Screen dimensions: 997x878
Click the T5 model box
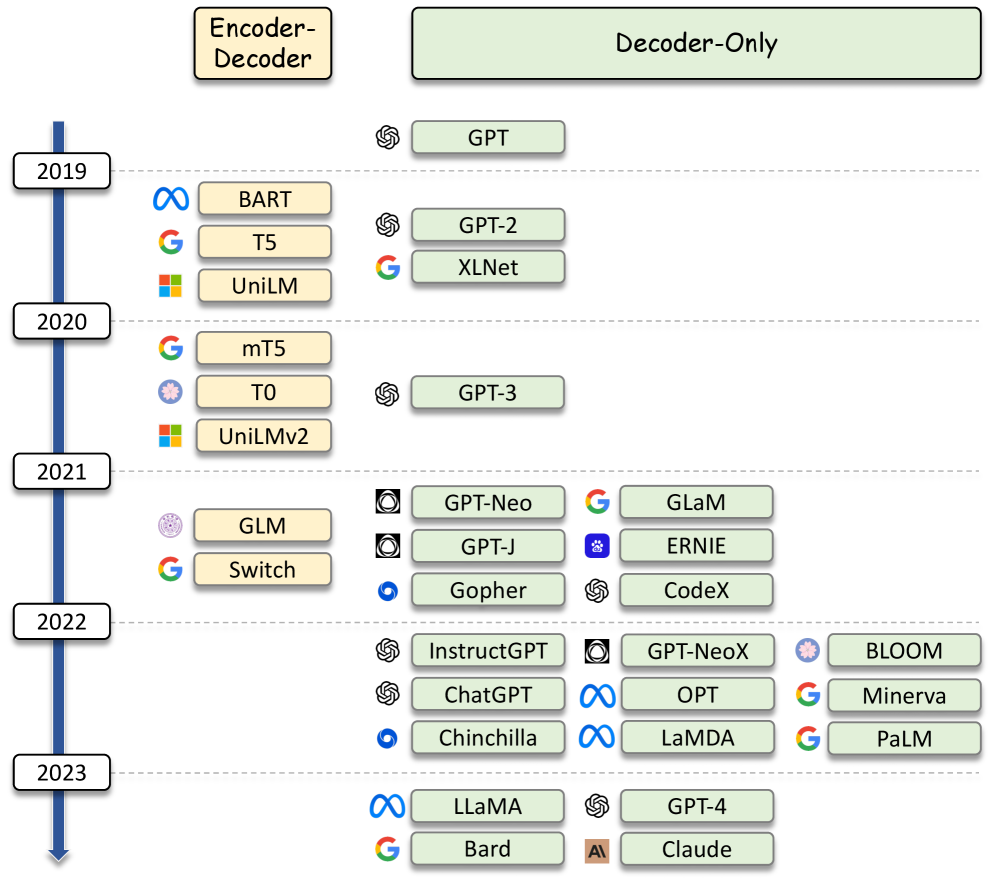265,242
